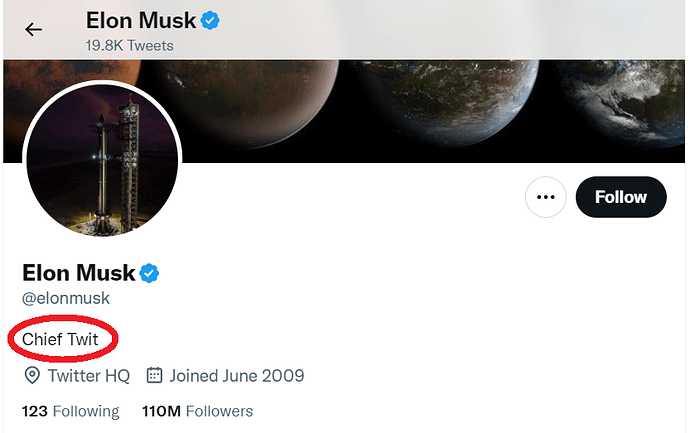690x433 pixels.
Task: Open the rocket profile picture
Action: pos(102,160)
